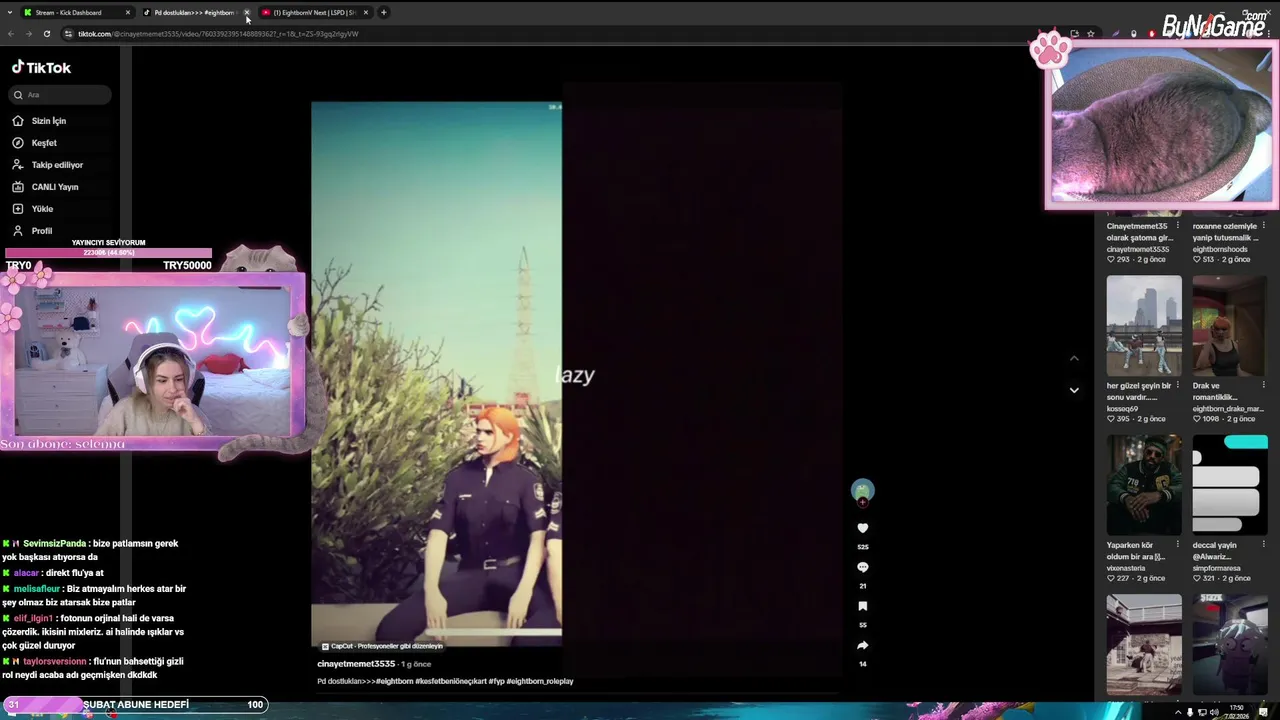This screenshot has height=720, width=1280.
Task: Open more options for 'her güzel şeyin' video
Action: pyautogui.click(x=1178, y=386)
